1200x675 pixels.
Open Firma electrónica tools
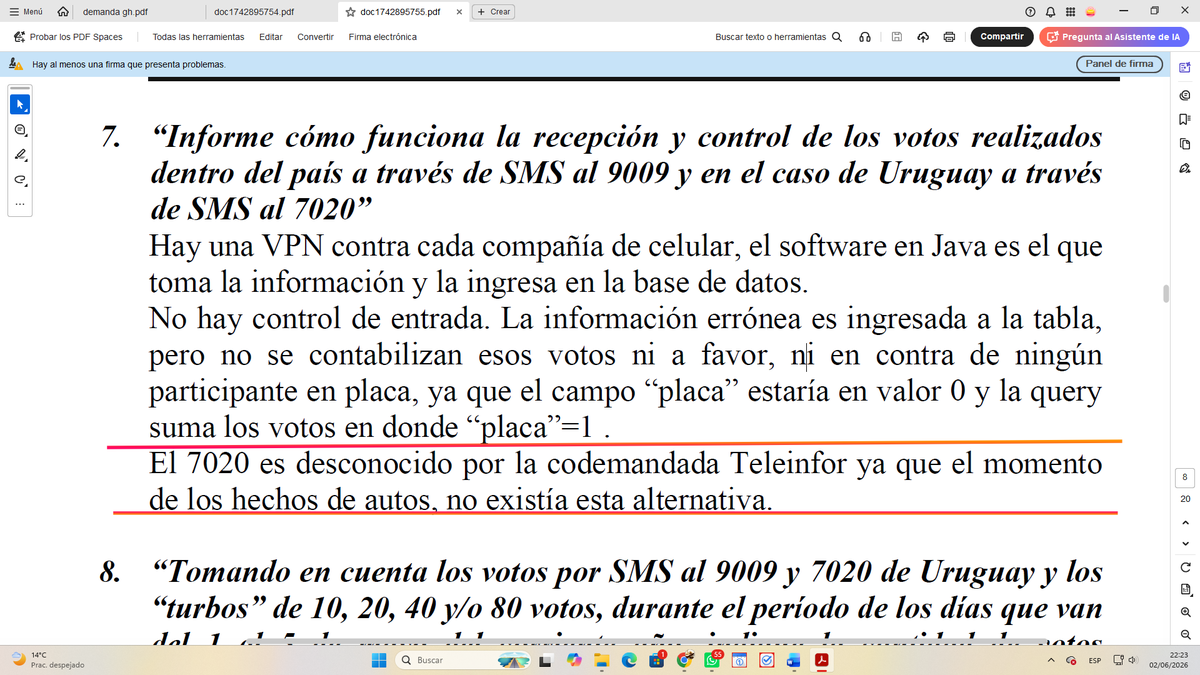pos(383,37)
